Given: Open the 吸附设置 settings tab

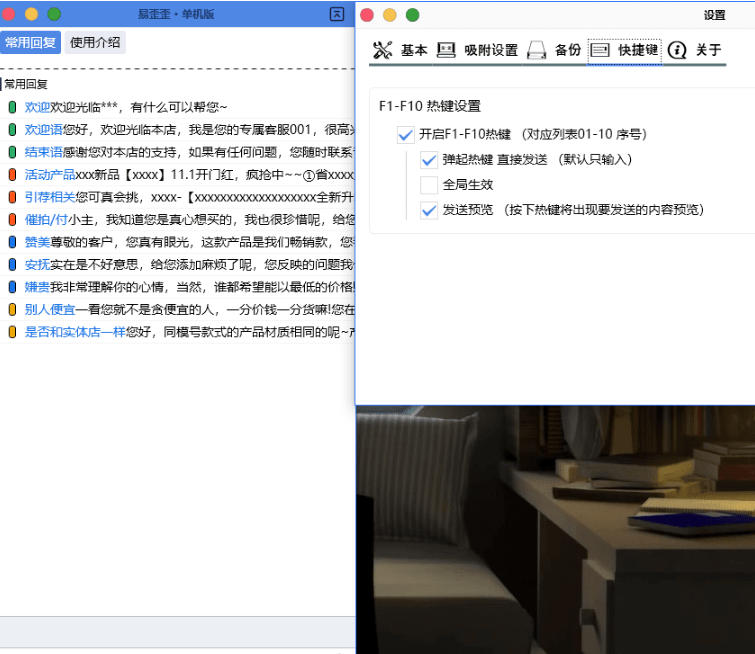Looking at the screenshot, I should (477, 50).
